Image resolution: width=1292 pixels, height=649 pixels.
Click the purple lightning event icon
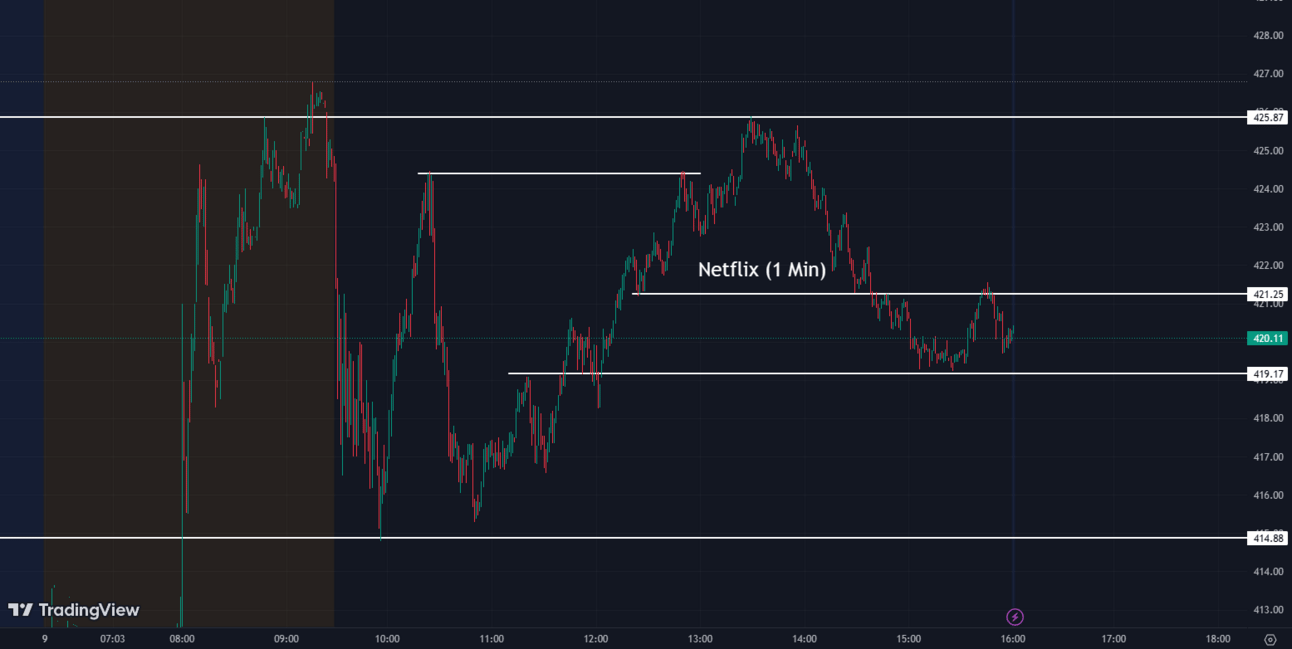tap(1014, 617)
